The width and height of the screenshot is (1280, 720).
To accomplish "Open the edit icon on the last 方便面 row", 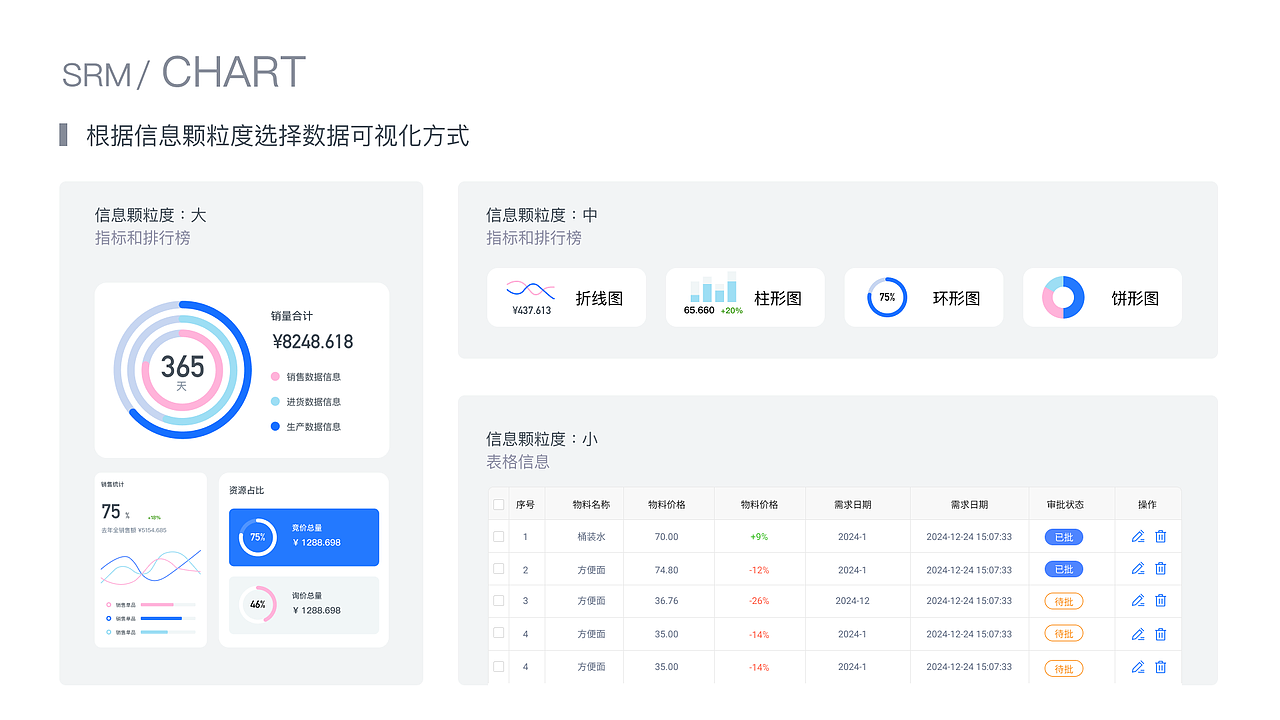I will (1137, 667).
